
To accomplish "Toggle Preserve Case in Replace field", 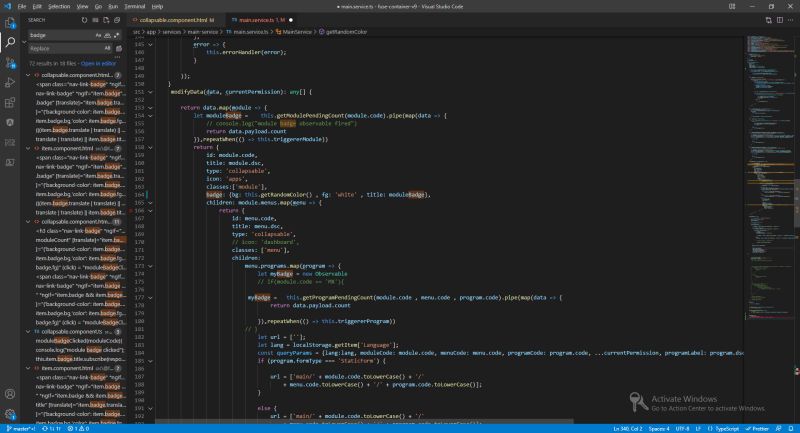I will [x=107, y=48].
